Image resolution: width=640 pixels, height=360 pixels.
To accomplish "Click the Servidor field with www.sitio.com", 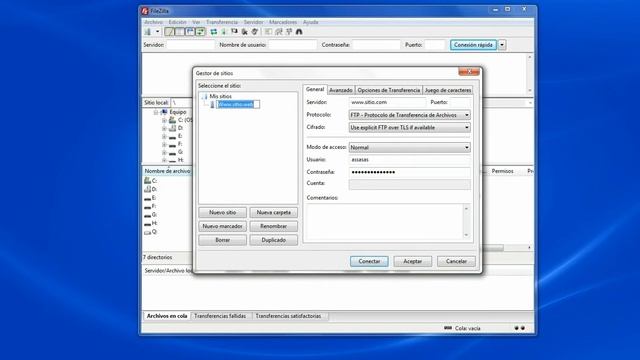I will [387, 102].
